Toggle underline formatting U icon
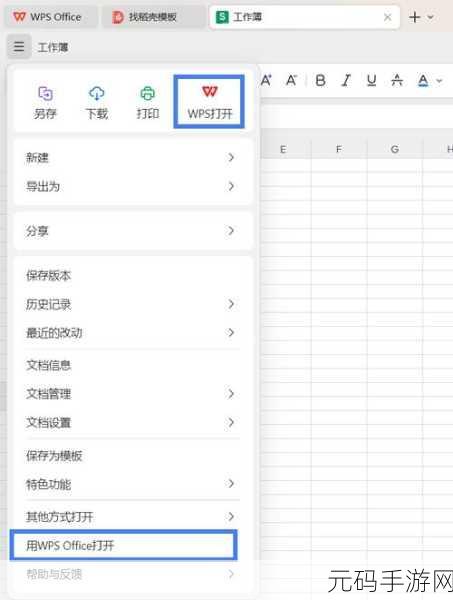Screen dimensions: 453x600 click(372, 80)
